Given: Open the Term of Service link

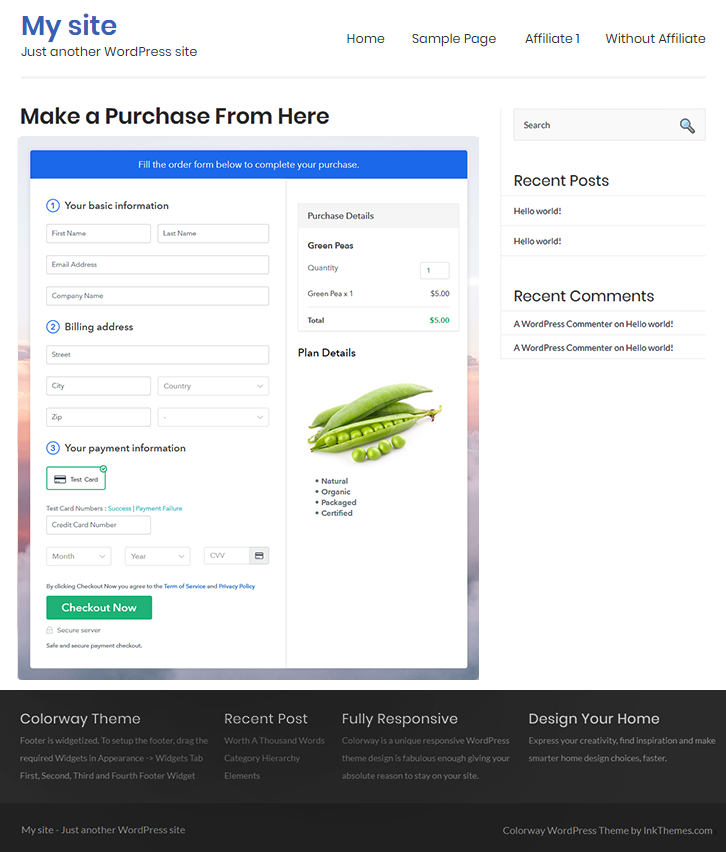Looking at the screenshot, I should coord(185,586).
